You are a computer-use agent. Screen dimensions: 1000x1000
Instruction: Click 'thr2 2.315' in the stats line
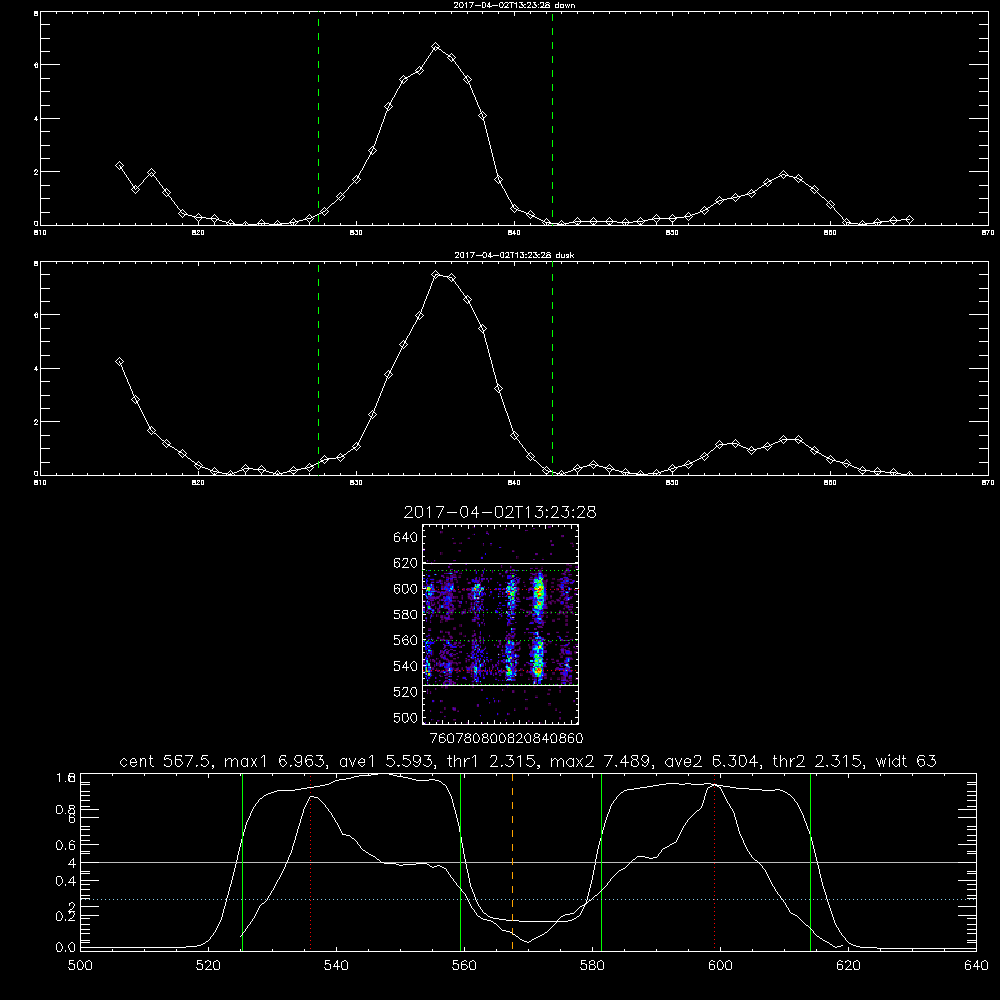pos(818,761)
